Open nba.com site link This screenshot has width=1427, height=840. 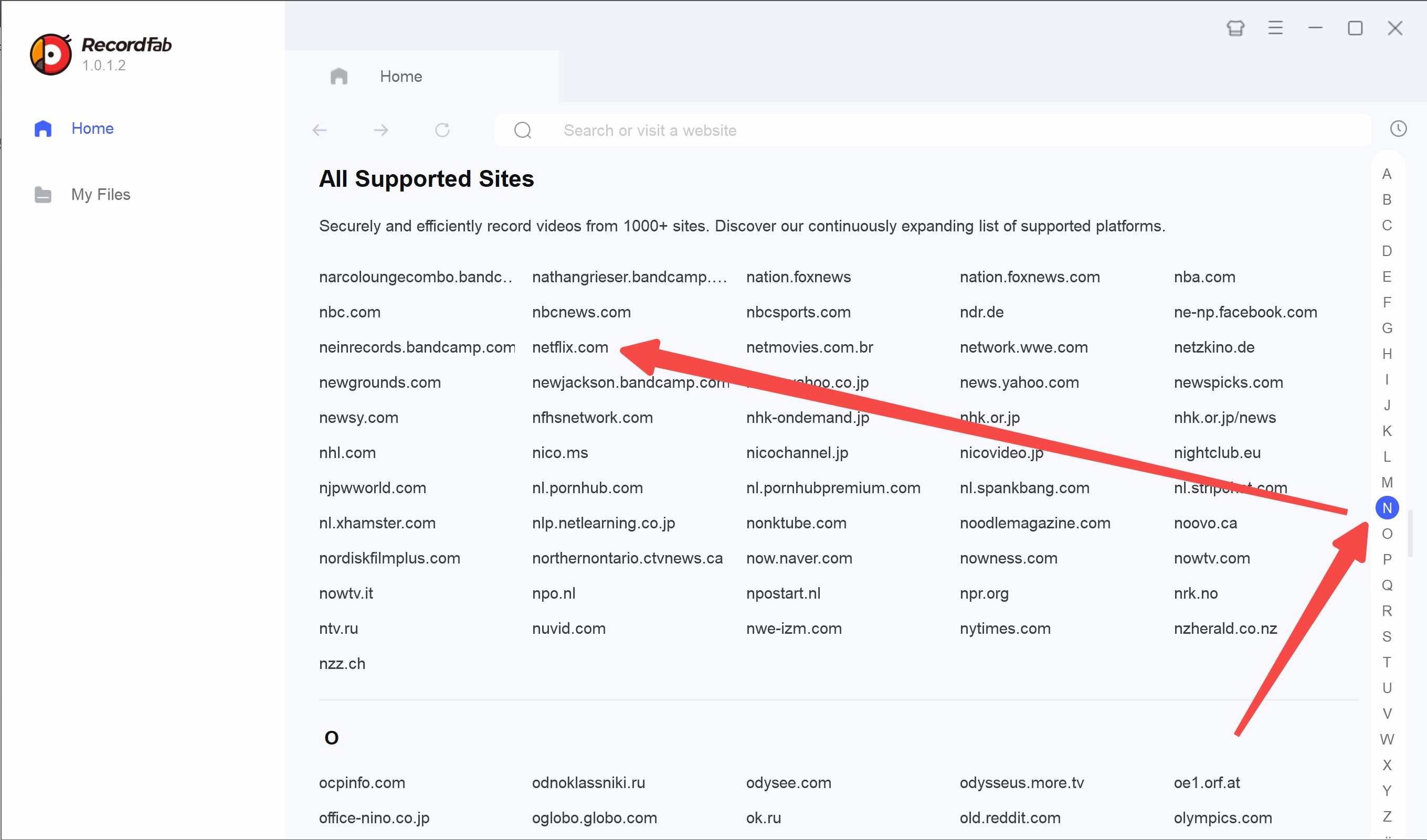coord(1204,277)
